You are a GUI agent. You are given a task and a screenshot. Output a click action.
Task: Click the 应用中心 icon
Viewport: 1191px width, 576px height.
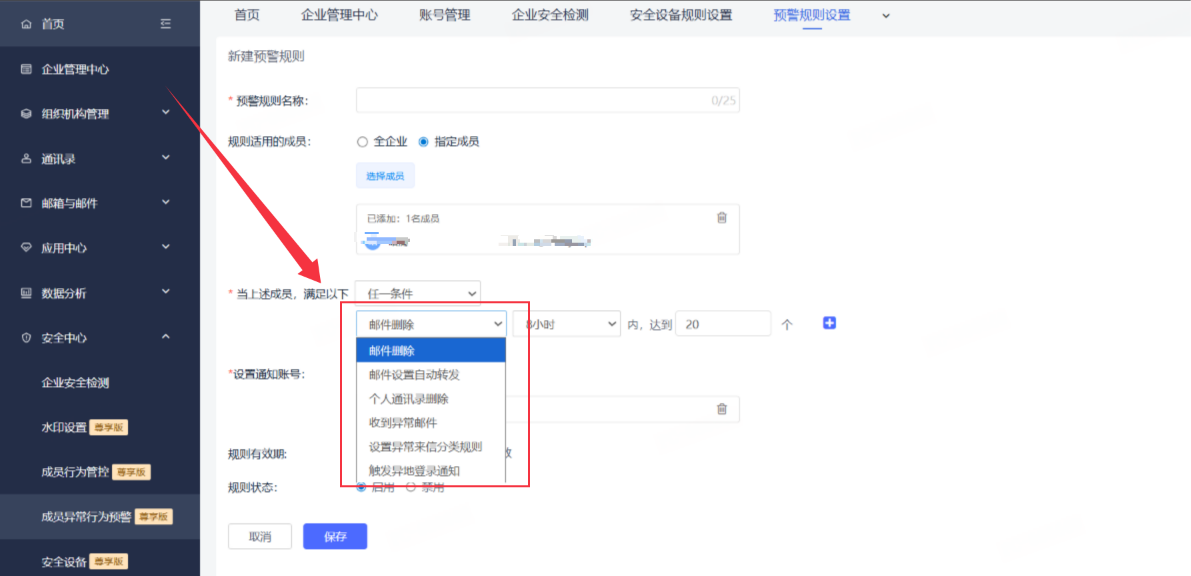point(27,248)
